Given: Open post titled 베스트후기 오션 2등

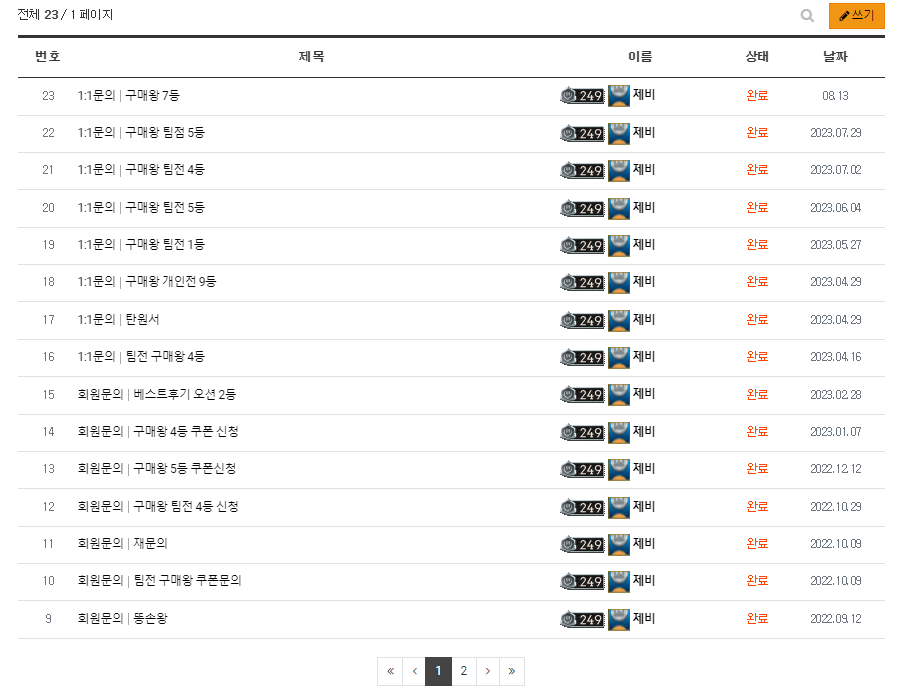Looking at the screenshot, I should [185, 394].
